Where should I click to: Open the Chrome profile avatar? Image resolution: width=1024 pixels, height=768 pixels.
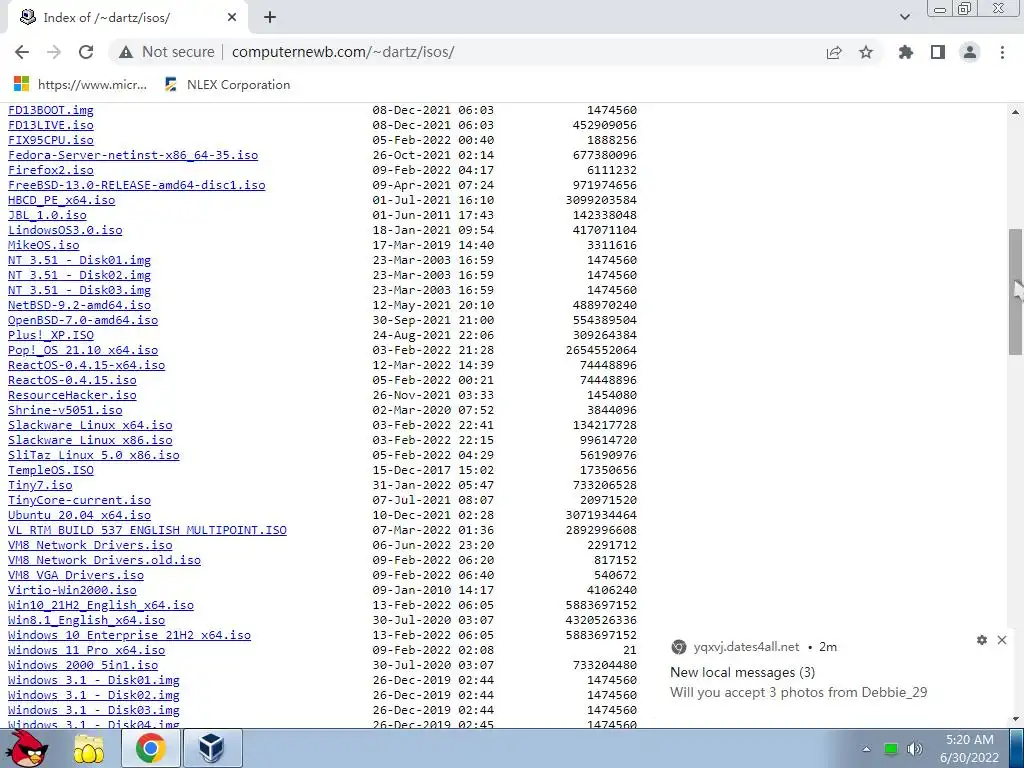point(970,52)
